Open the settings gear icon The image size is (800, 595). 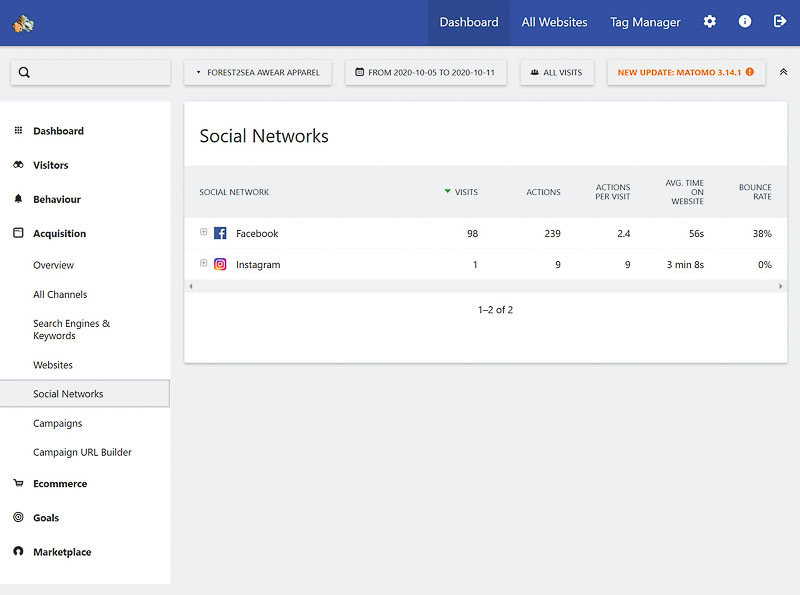[709, 22]
